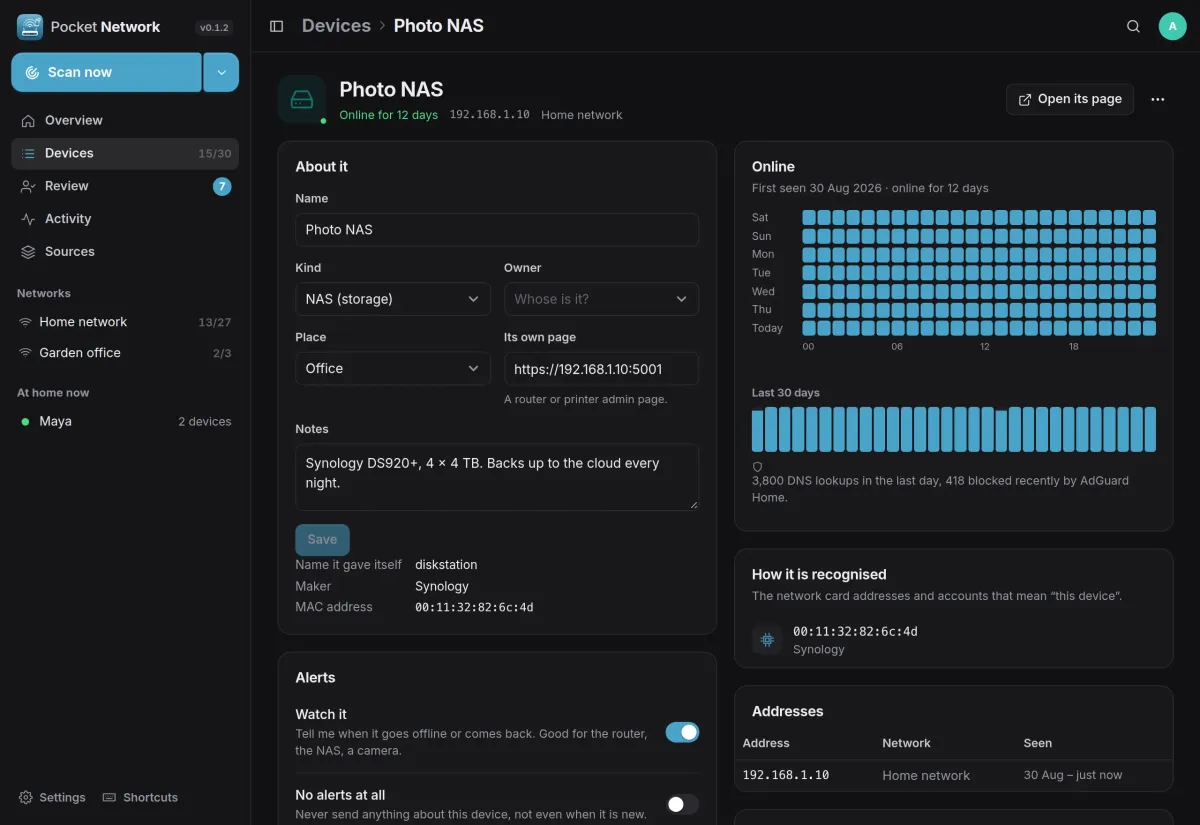
Task: Select the Home network entry
Action: pyautogui.click(x=125, y=322)
